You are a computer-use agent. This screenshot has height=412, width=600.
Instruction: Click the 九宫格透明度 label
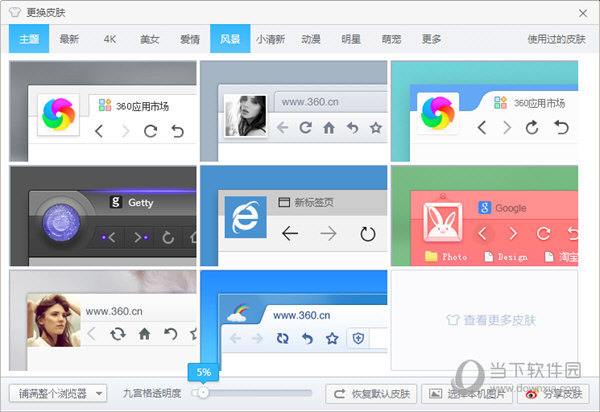click(152, 393)
